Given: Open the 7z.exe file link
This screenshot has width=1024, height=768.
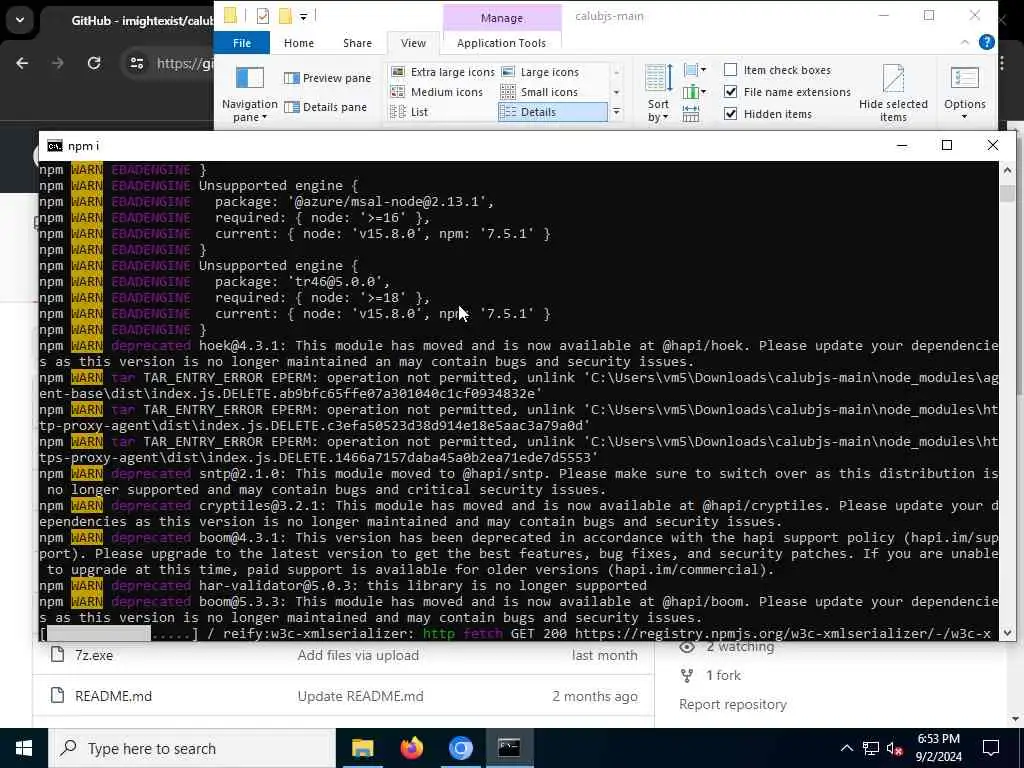Looking at the screenshot, I should pyautogui.click(x=94, y=655).
